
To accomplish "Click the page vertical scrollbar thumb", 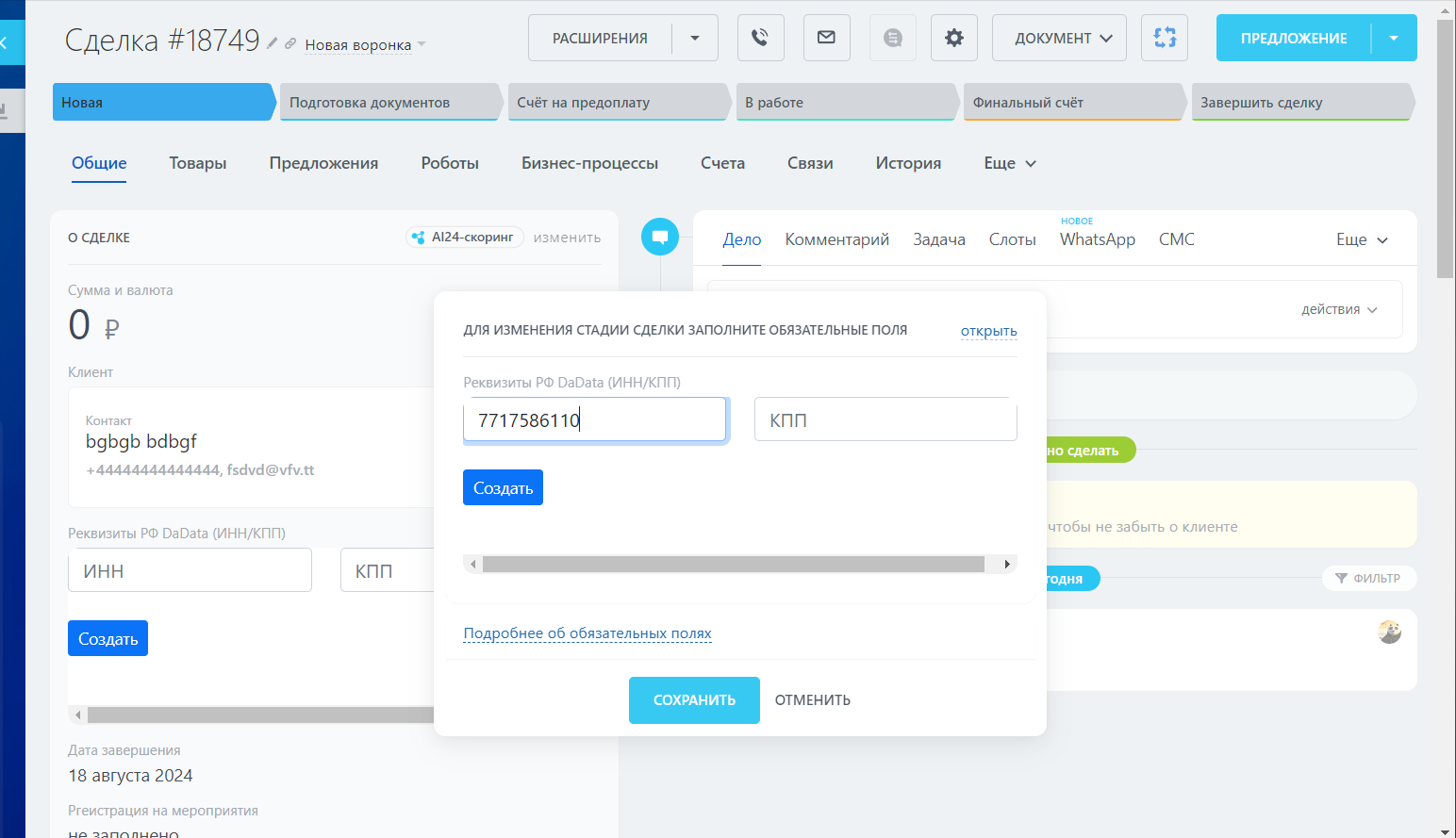I will [x=1446, y=148].
